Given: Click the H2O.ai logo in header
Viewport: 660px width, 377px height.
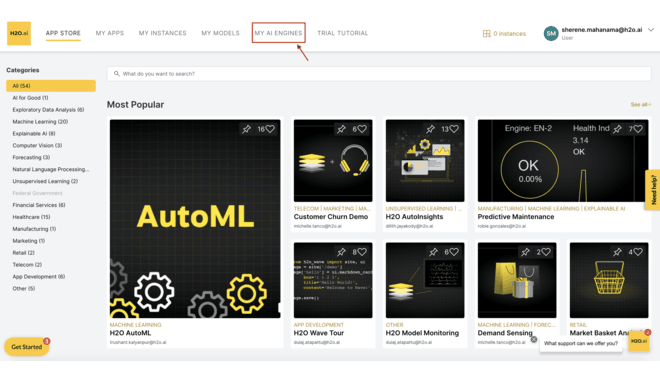Looking at the screenshot, I should 19,33.
